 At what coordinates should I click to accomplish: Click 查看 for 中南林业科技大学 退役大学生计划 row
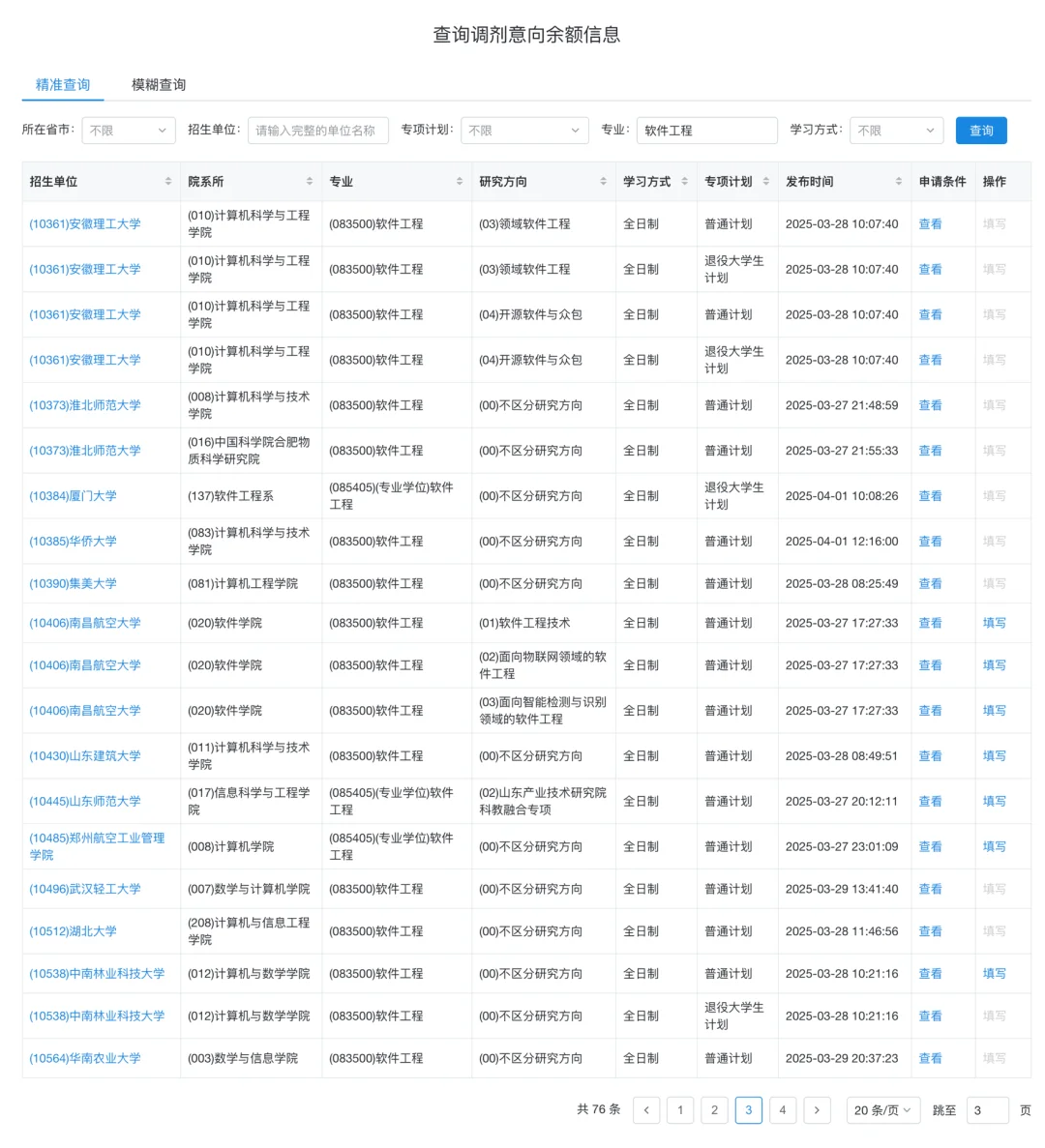point(930,1016)
